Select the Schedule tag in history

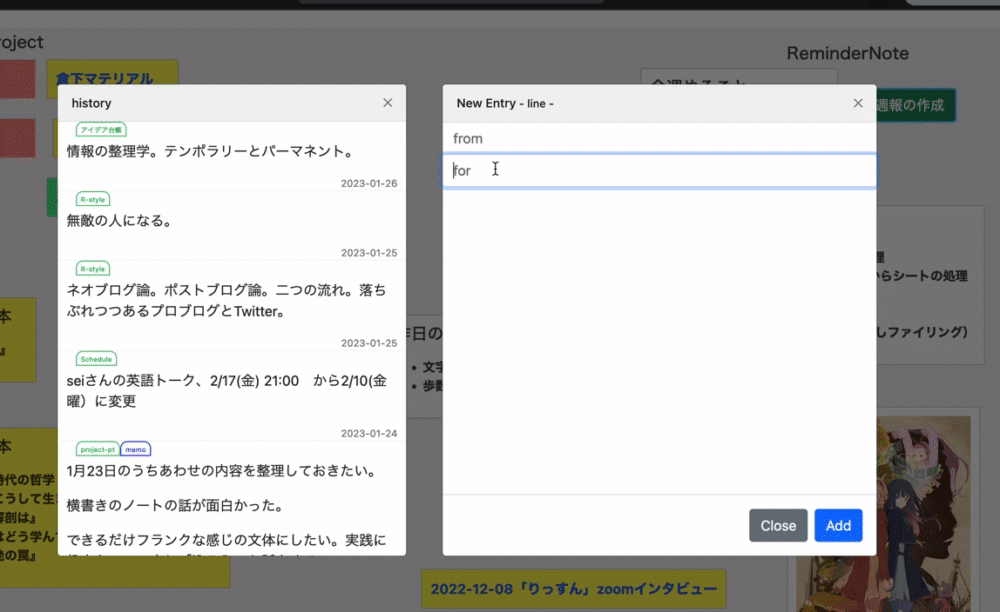[x=96, y=359]
